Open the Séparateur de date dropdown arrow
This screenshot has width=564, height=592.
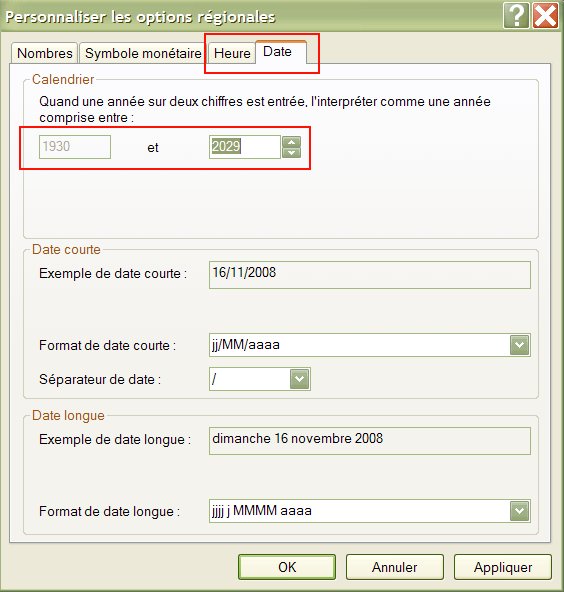click(300, 379)
